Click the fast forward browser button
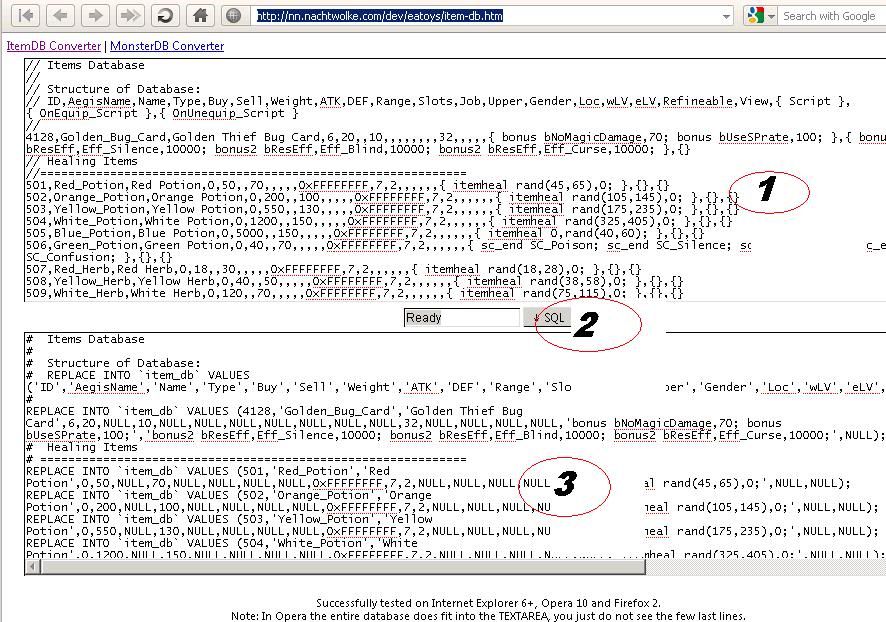The image size is (886, 622). point(129,15)
